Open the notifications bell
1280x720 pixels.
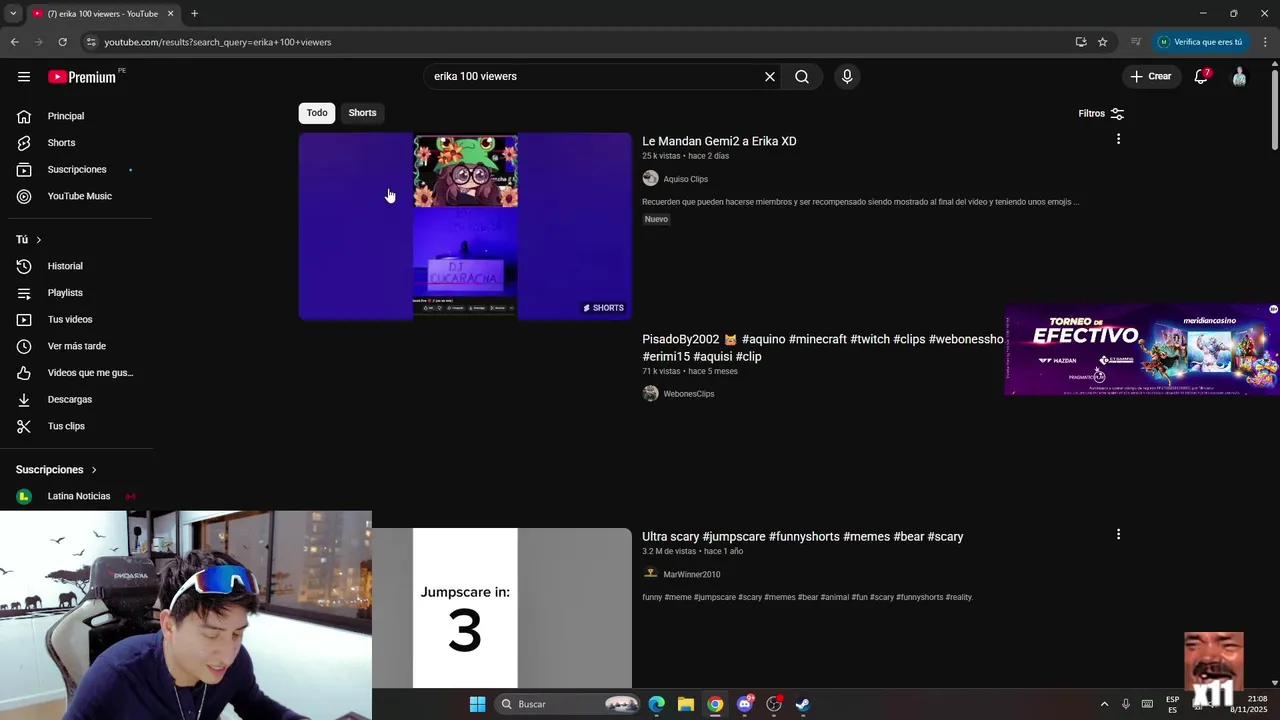click(x=1201, y=77)
